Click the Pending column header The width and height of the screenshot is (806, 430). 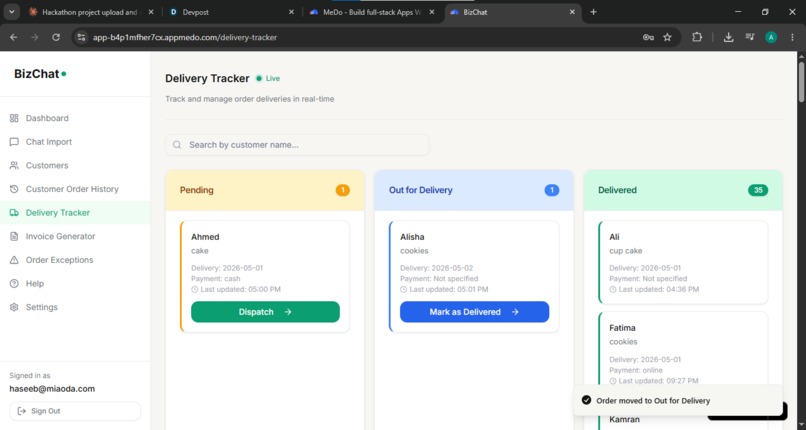point(265,190)
